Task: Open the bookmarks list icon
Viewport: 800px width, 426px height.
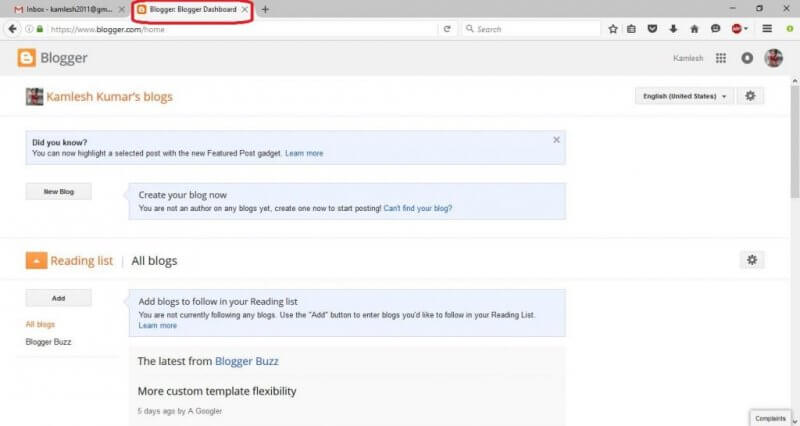Action: (631, 29)
